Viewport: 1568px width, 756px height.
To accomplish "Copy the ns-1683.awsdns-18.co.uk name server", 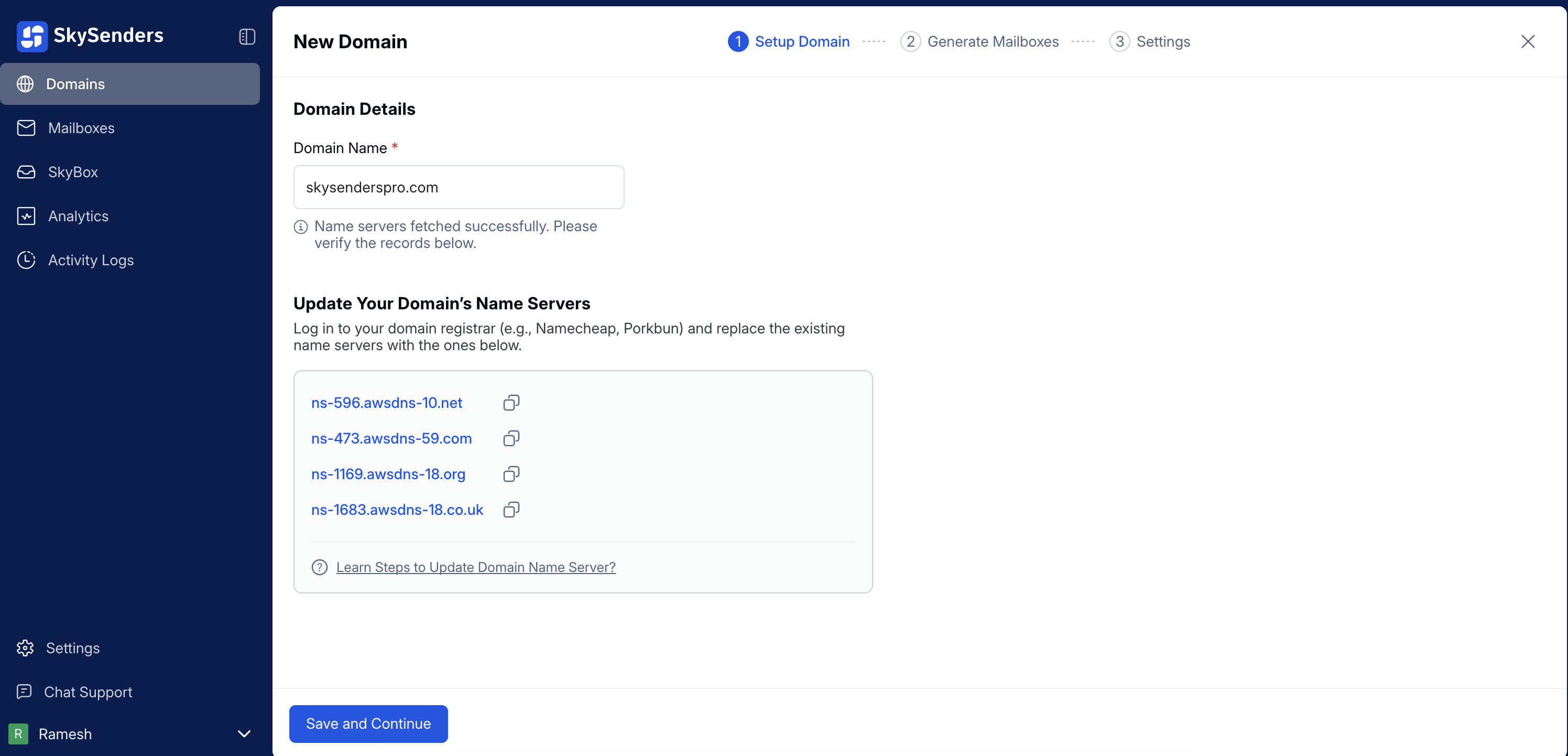I will [x=511, y=510].
